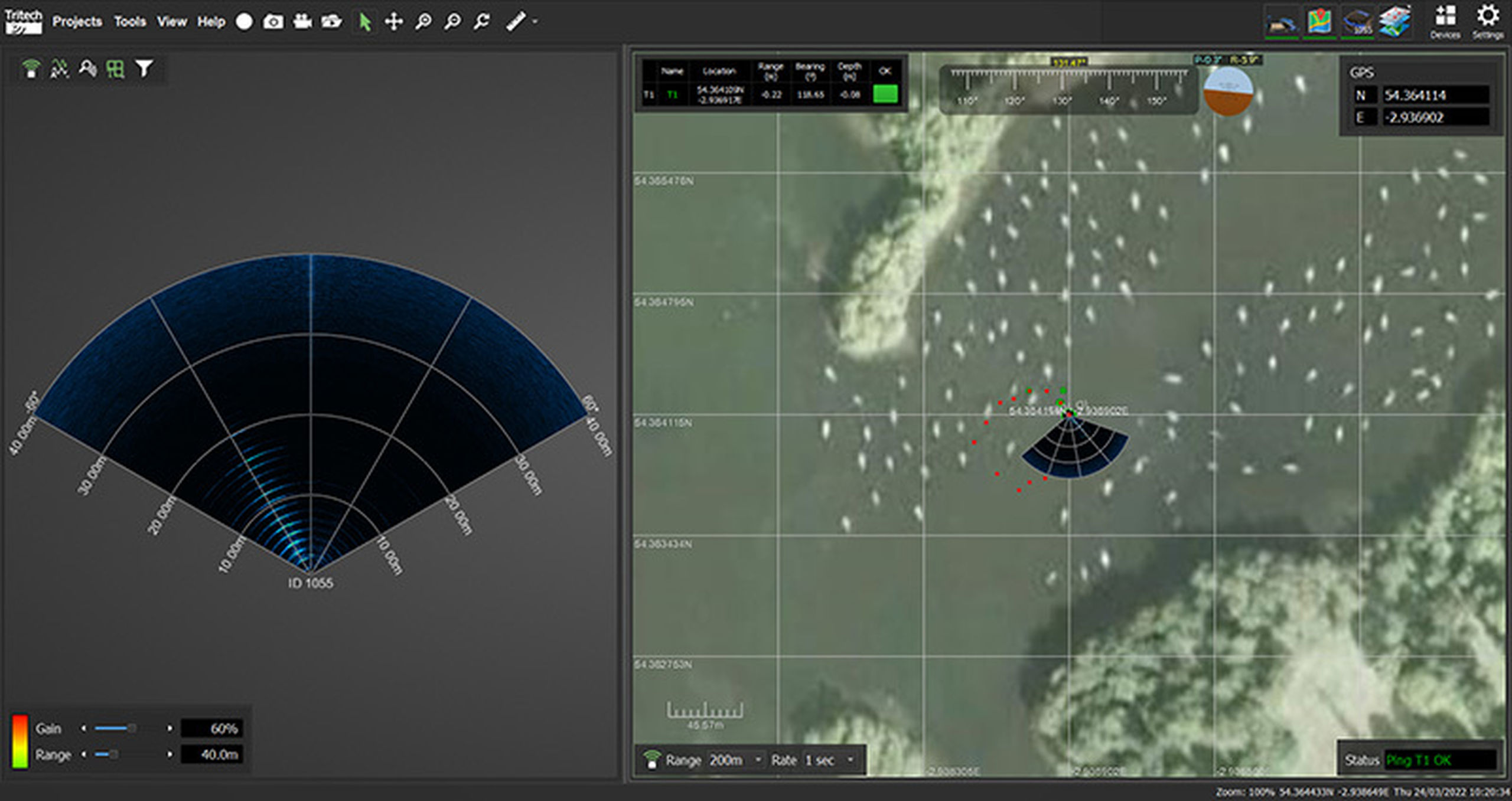Click the green grid layout icon
This screenshot has width=1512, height=801.
tap(115, 68)
